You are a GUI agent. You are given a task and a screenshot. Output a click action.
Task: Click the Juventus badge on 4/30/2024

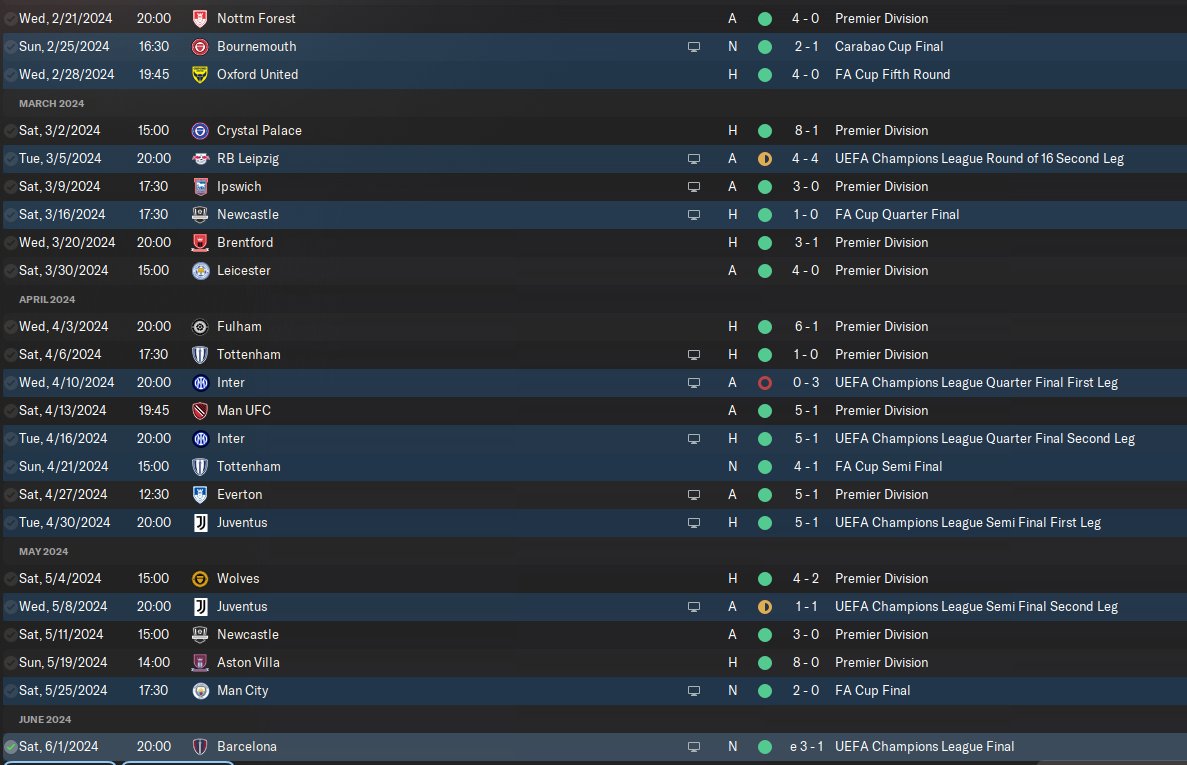pos(200,522)
